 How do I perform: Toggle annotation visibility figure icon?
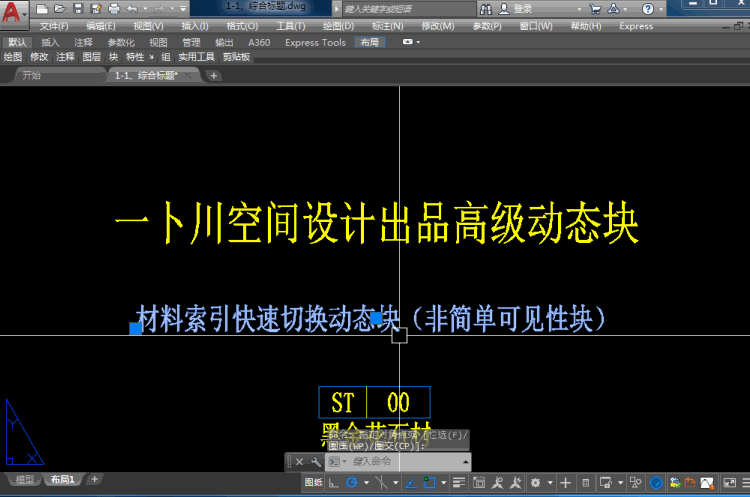click(x=497, y=483)
